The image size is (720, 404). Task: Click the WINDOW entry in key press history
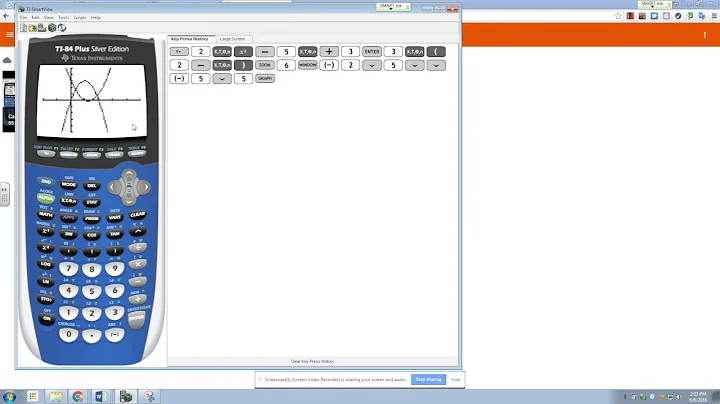coord(308,65)
